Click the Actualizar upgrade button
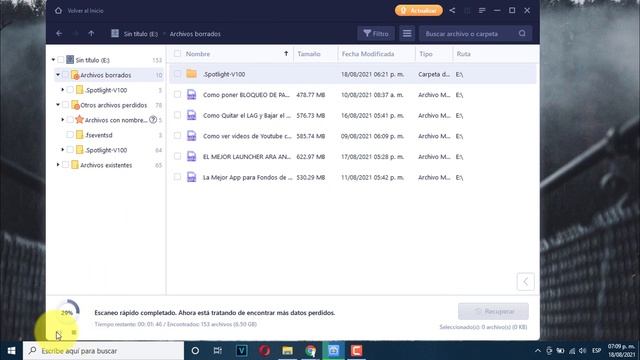Image resolution: width=640 pixels, height=360 pixels. (x=419, y=11)
